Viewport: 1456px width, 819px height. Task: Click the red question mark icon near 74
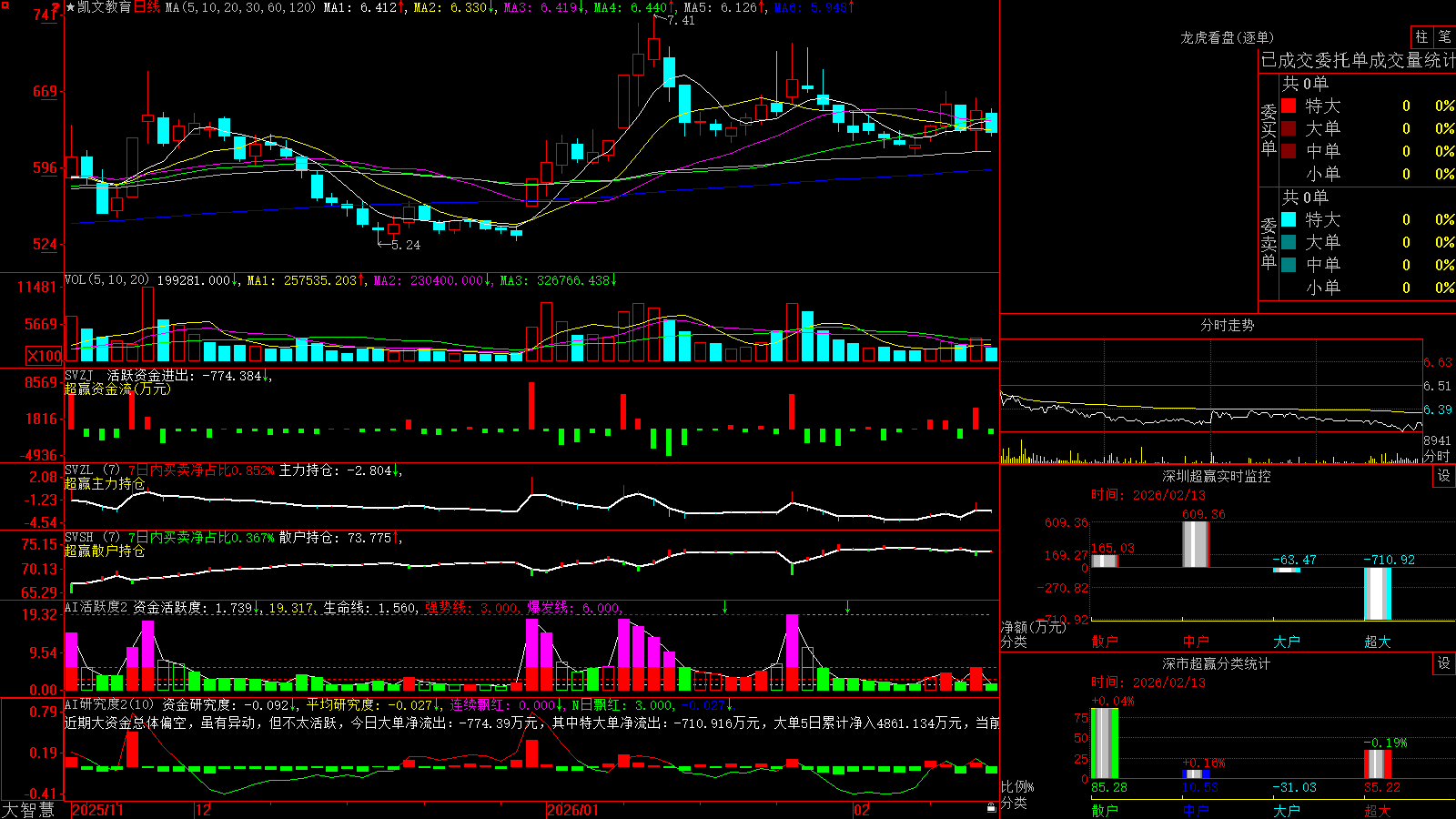[x=56, y=8]
